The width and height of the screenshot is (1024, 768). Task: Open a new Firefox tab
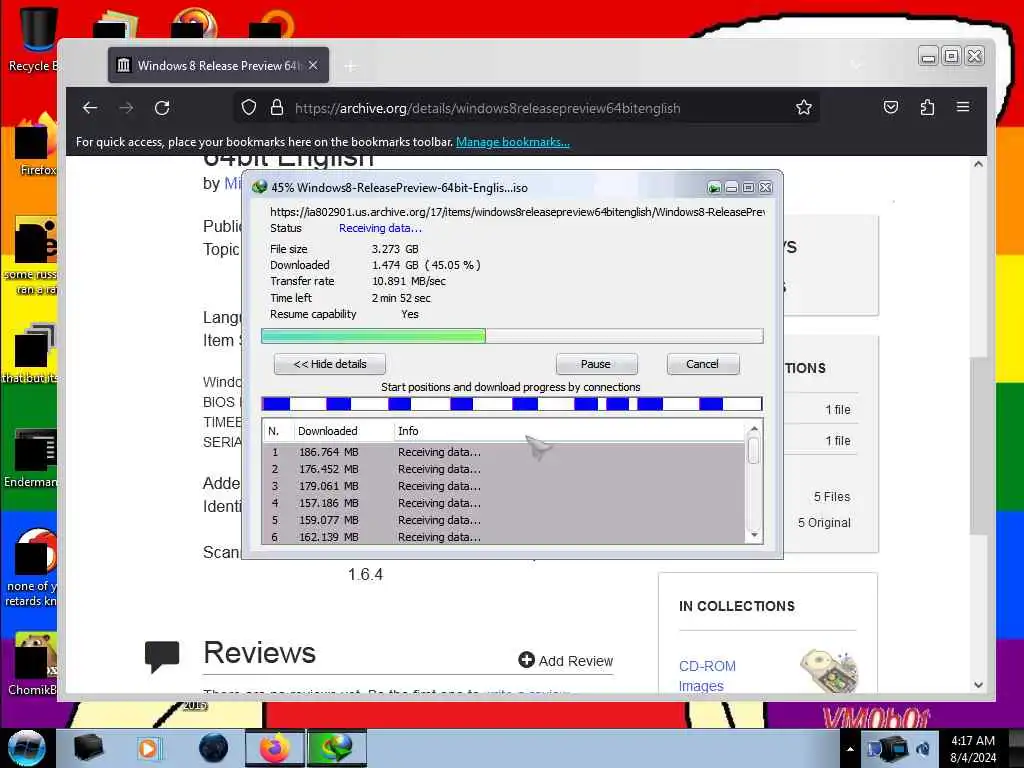(351, 66)
